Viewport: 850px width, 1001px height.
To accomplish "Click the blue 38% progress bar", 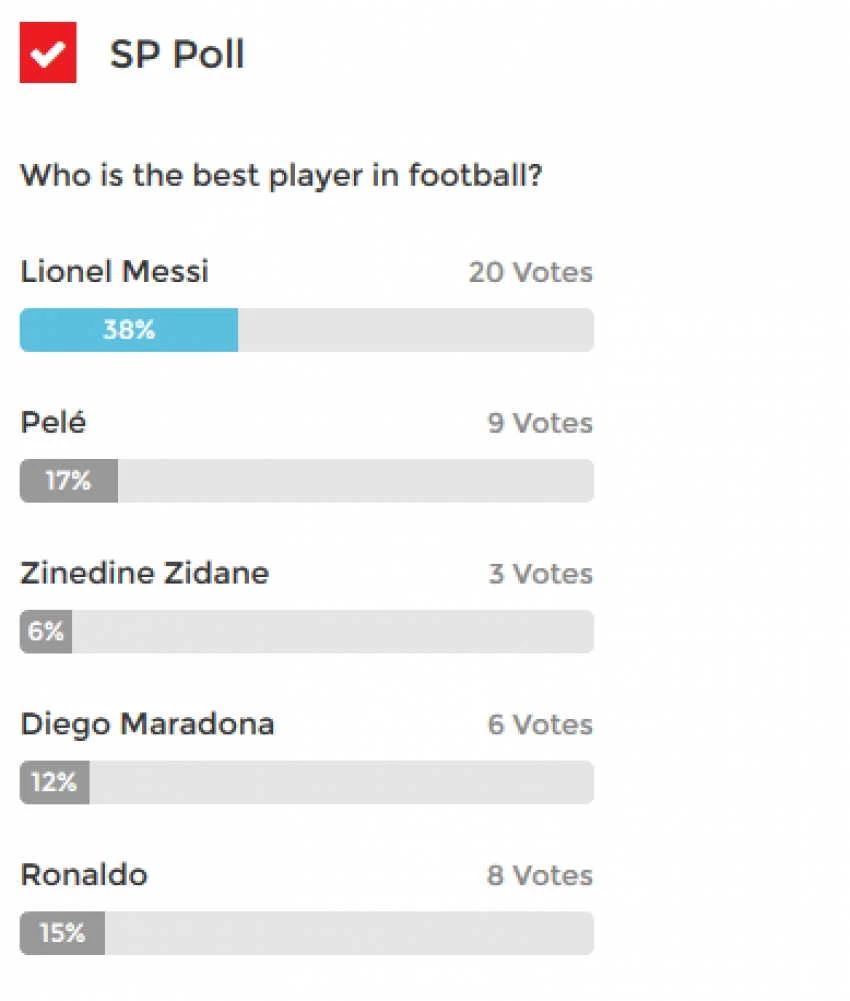I will (129, 330).
